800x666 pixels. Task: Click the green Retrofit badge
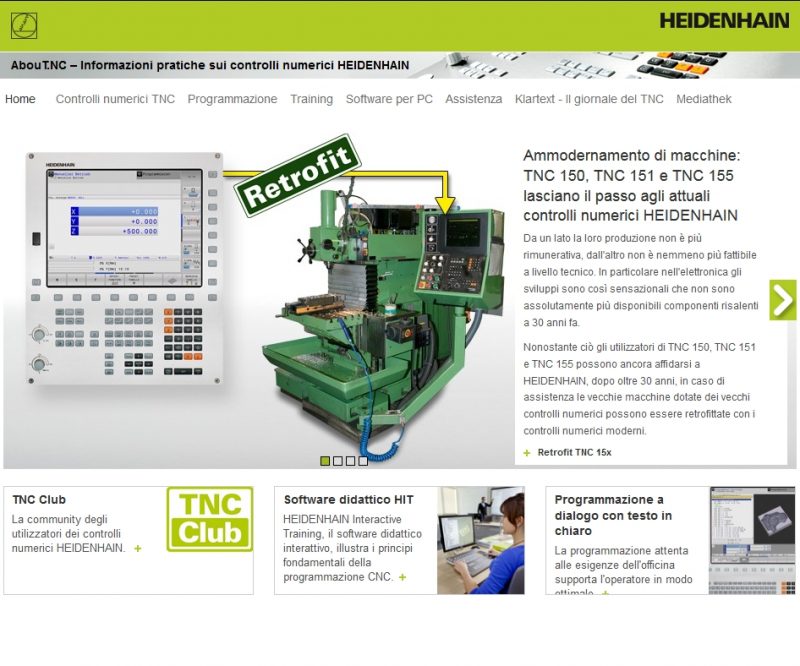[297, 175]
